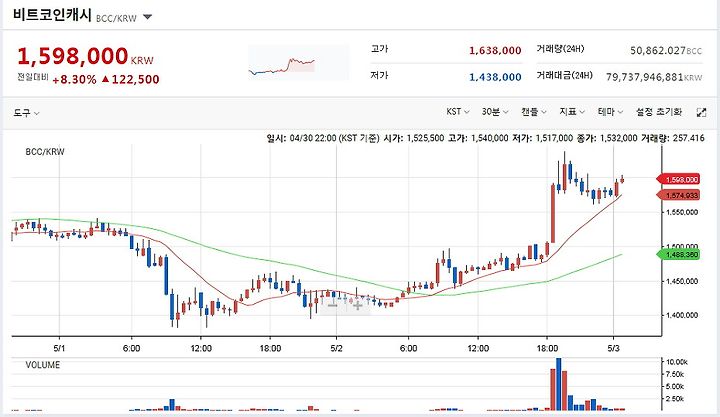Click the 저가 value 1,438,000

pyautogui.click(x=495, y=77)
